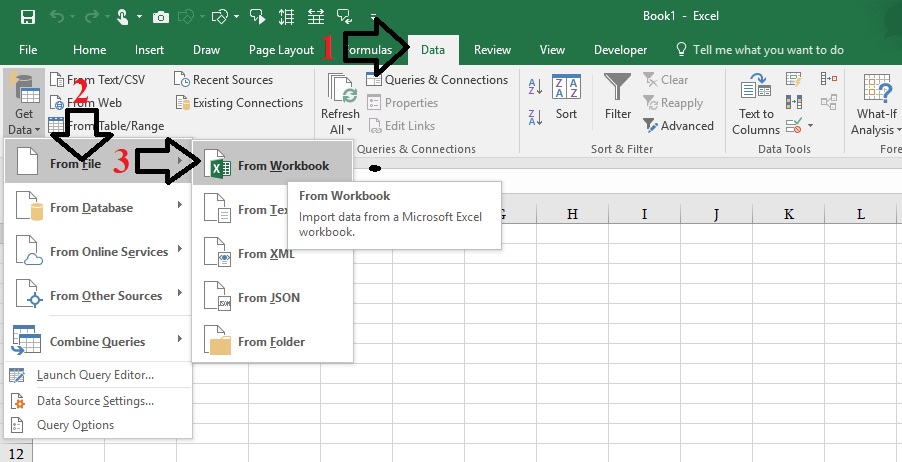Image resolution: width=902 pixels, height=462 pixels.
Task: Click the Camera icon in the quick access toolbar
Action: coord(160,17)
